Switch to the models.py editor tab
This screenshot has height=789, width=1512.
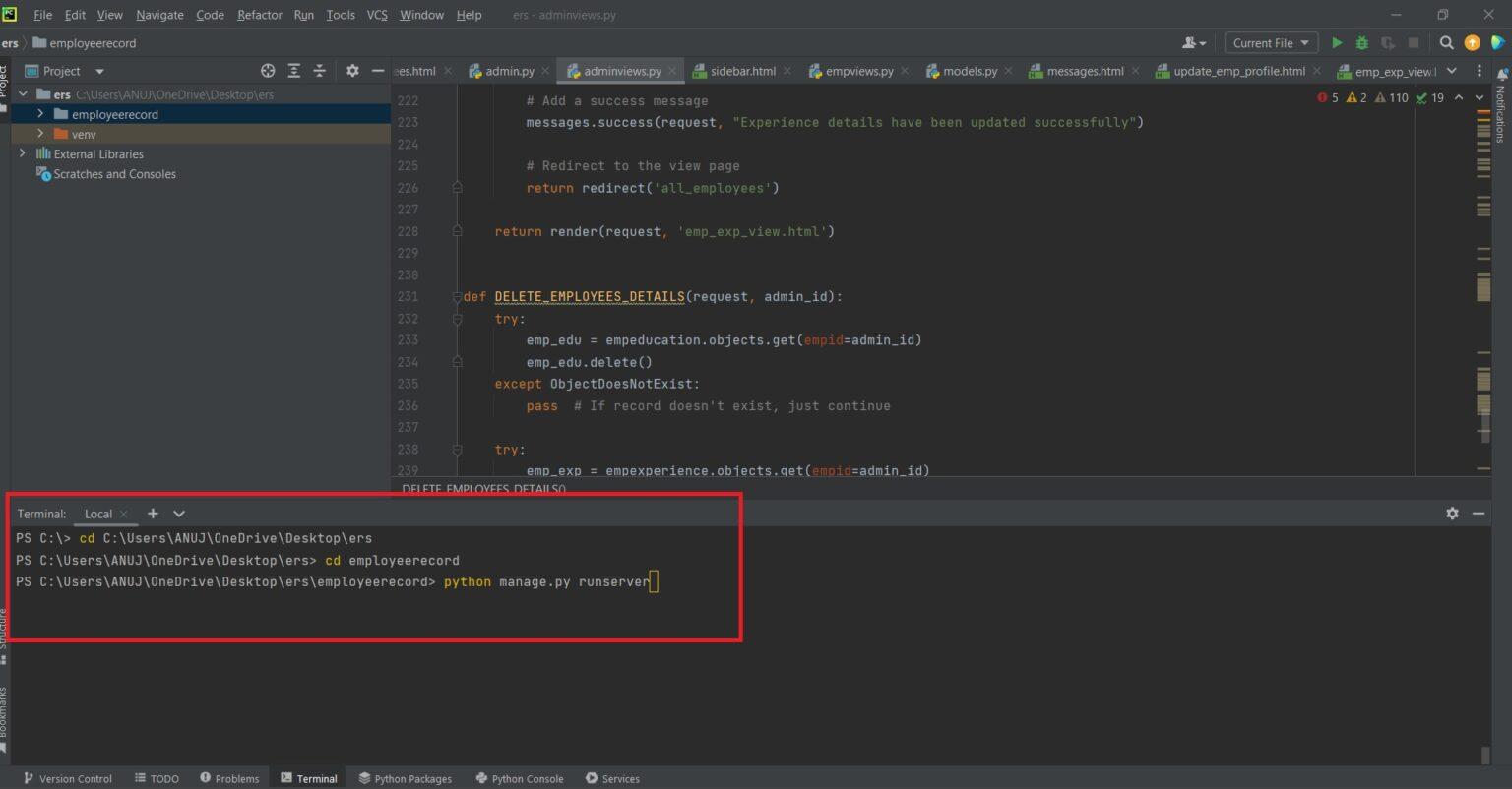coord(970,70)
